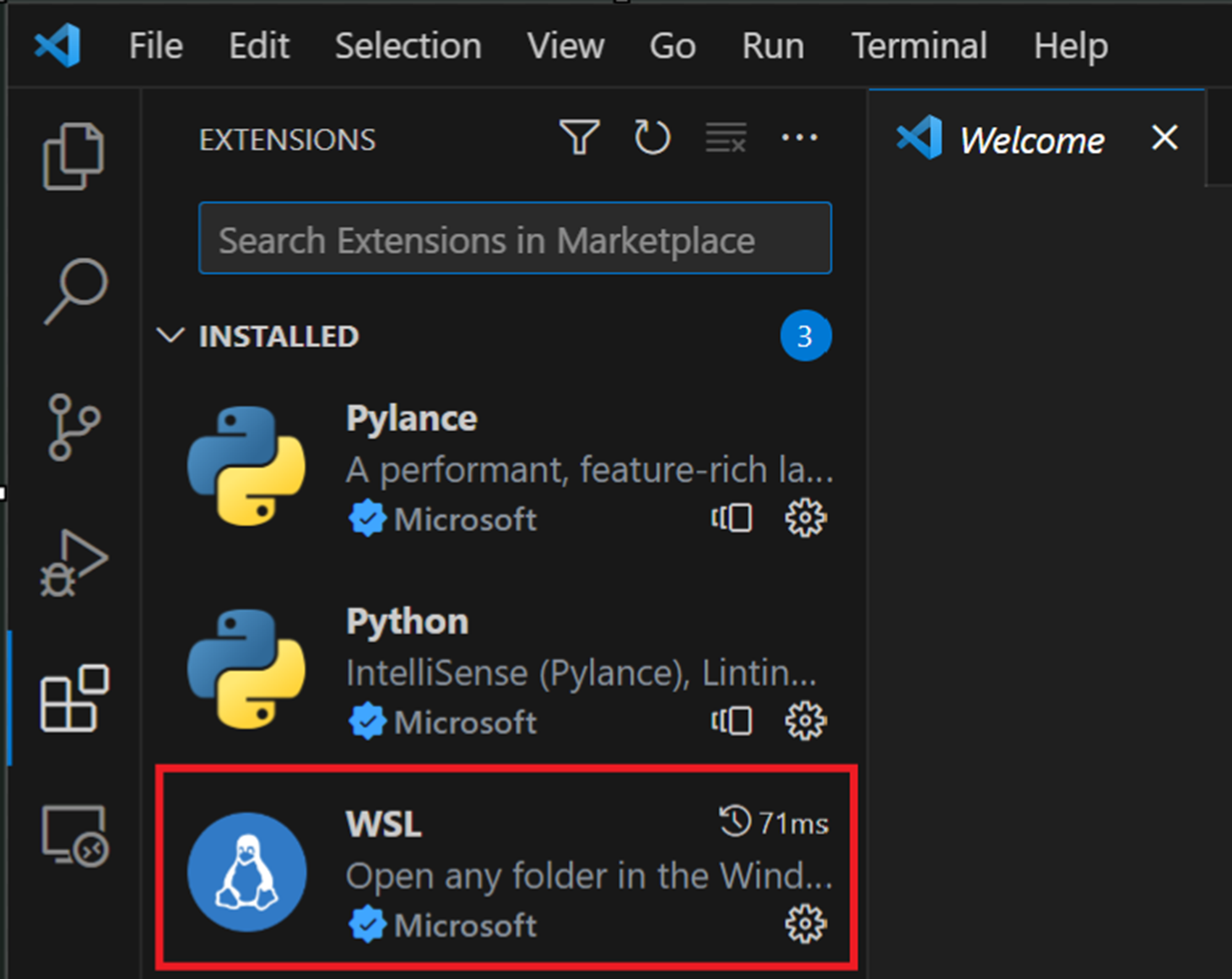Filter extensions with the funnel icon

[x=580, y=138]
